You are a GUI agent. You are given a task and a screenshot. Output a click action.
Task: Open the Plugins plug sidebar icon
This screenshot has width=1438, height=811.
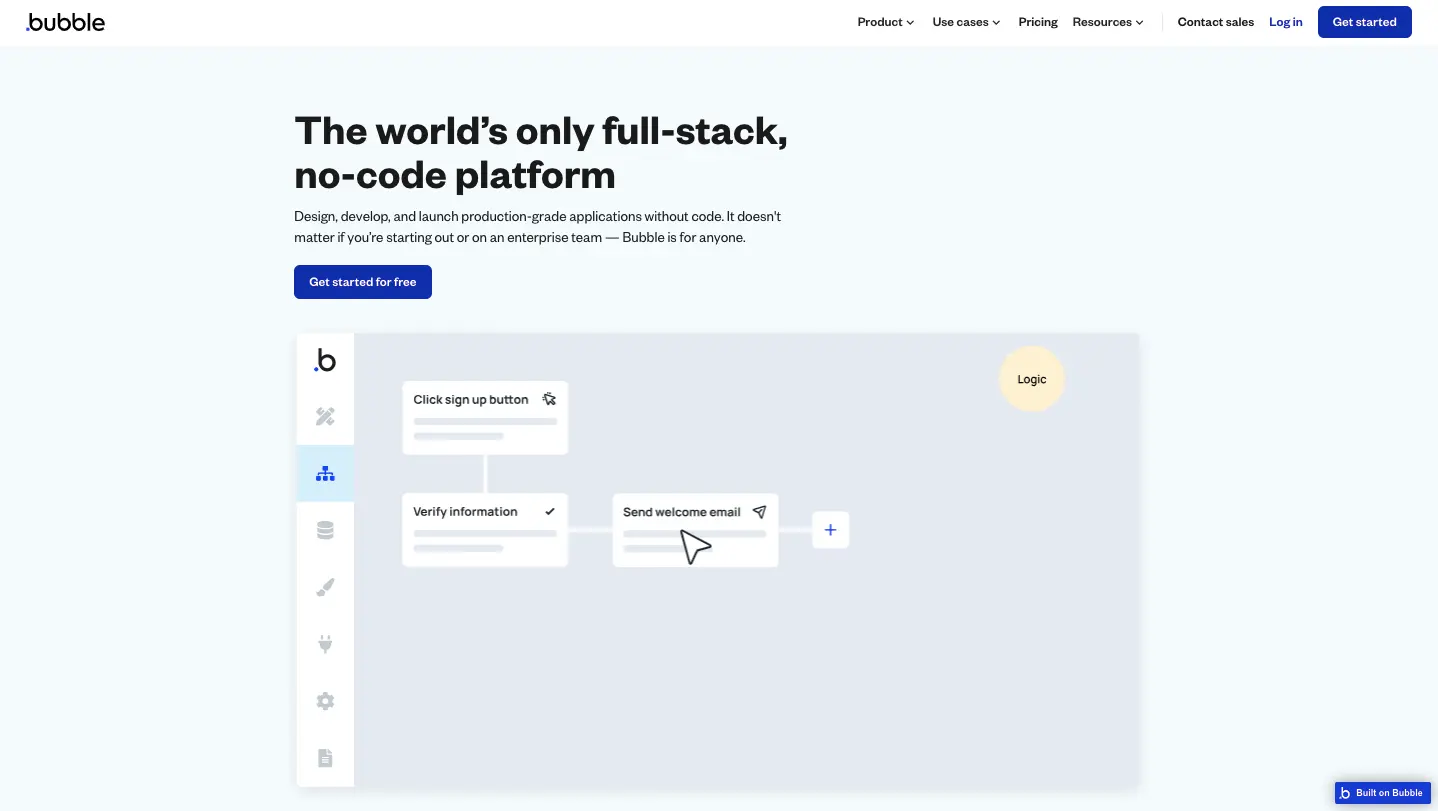click(325, 644)
